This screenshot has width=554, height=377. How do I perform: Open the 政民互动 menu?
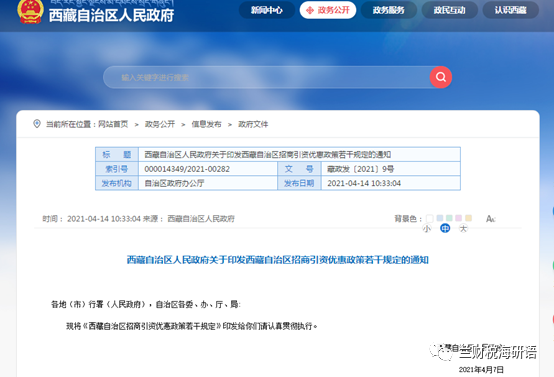tap(449, 10)
